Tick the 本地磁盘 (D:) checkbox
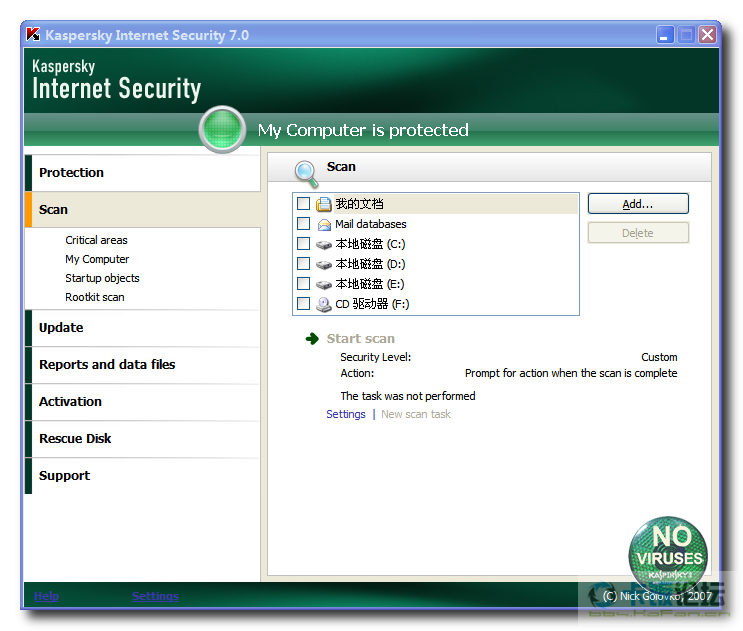Screen dimensions: 743x631 (x=303, y=263)
